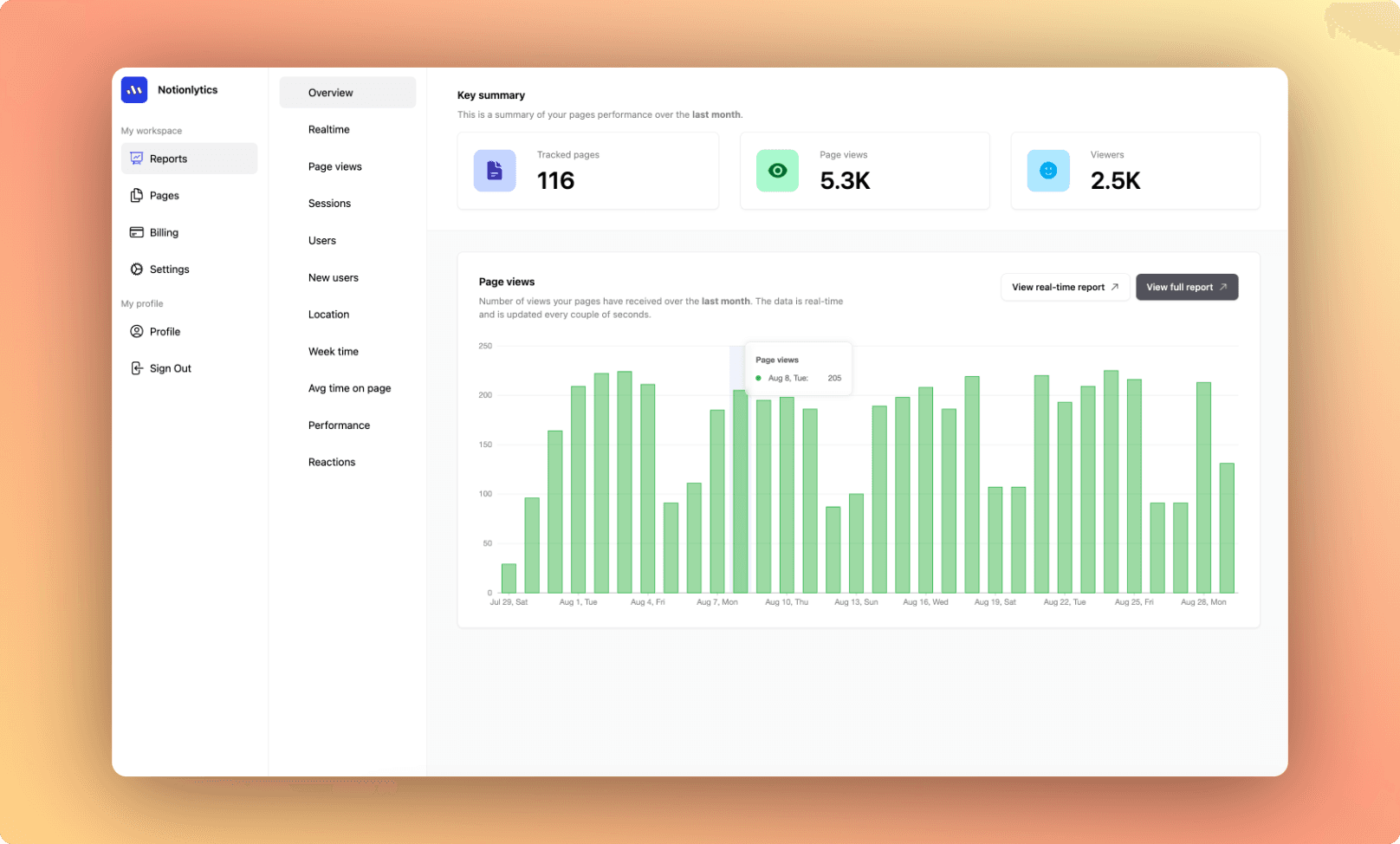1400x844 pixels.
Task: Click the View full report button
Action: click(1186, 288)
